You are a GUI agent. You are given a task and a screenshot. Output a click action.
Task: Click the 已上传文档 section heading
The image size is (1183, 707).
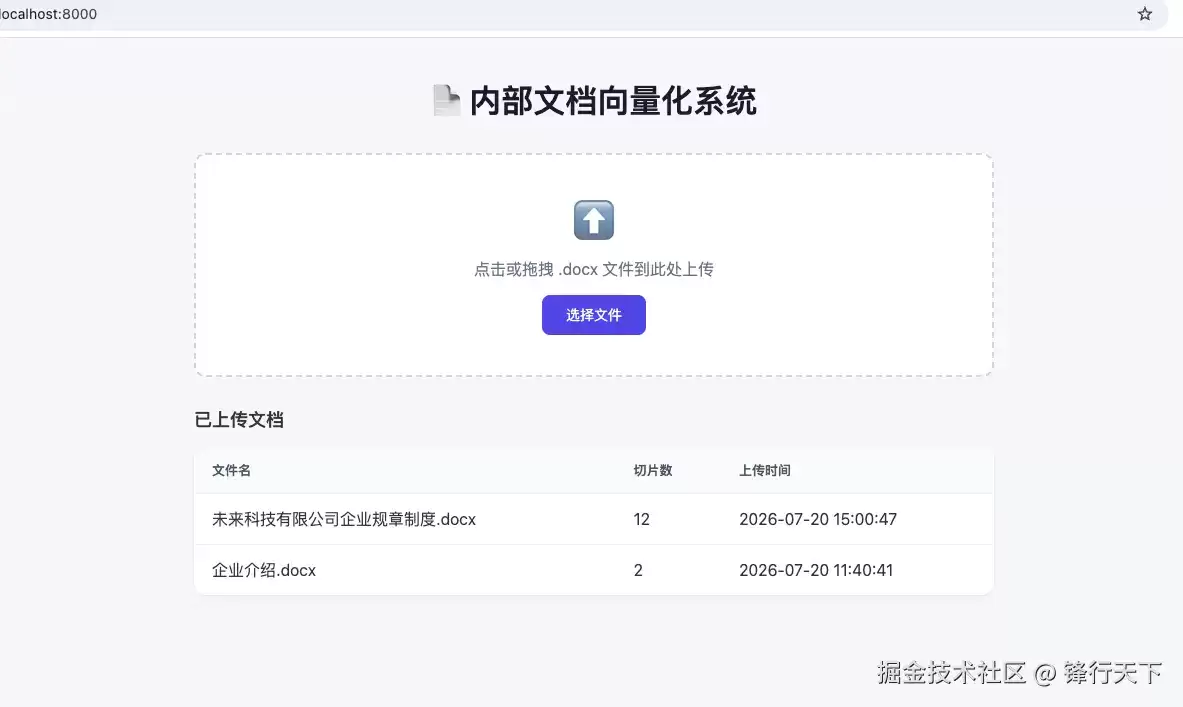click(x=239, y=420)
